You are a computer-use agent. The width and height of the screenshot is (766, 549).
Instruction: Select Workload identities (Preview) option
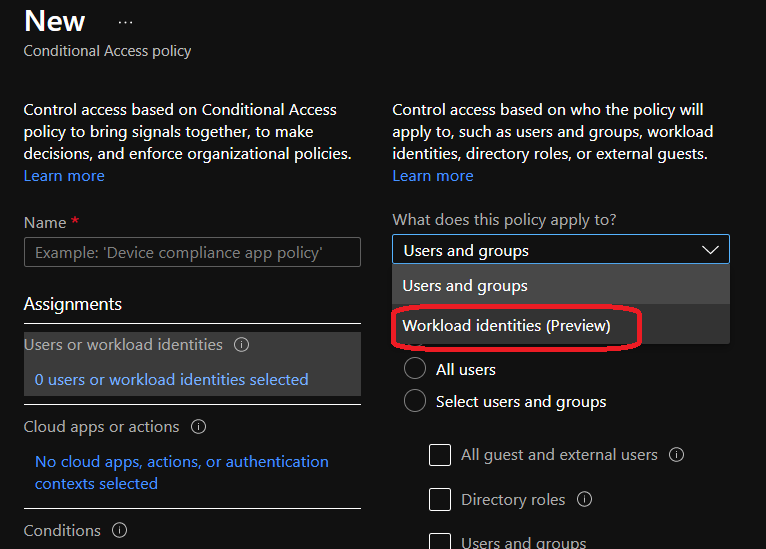click(x=506, y=326)
